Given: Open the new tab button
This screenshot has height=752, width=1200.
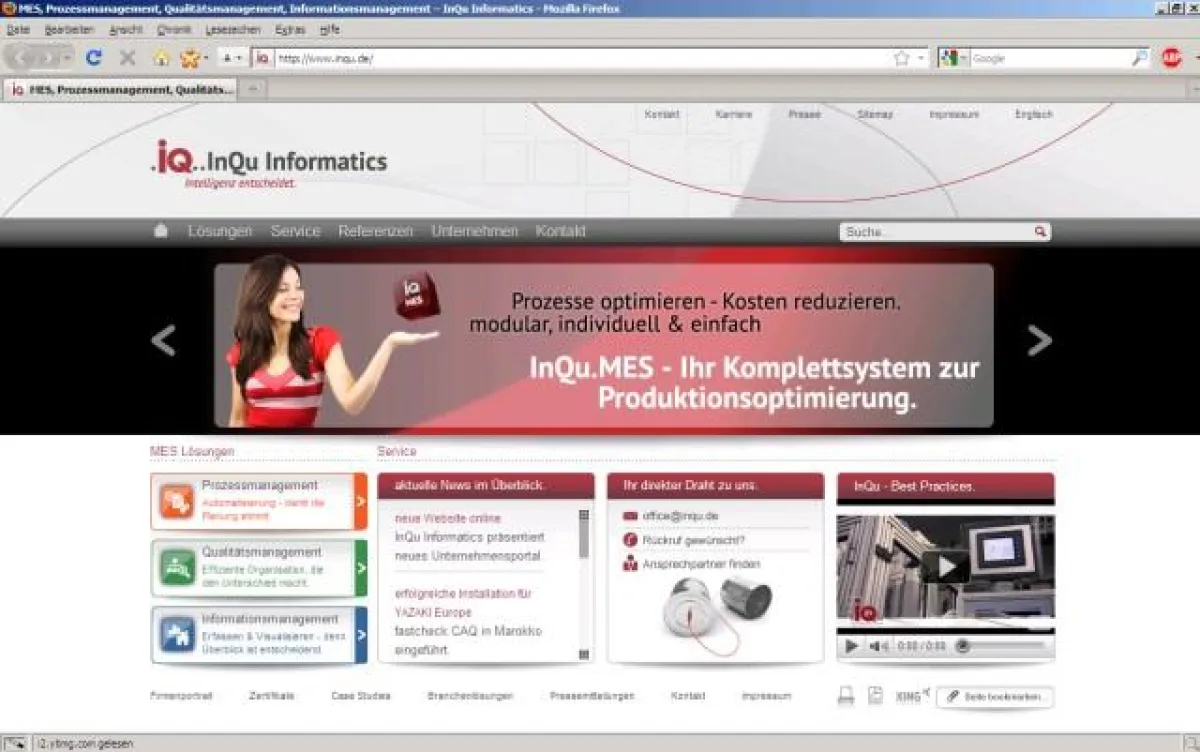Looking at the screenshot, I should point(253,89).
